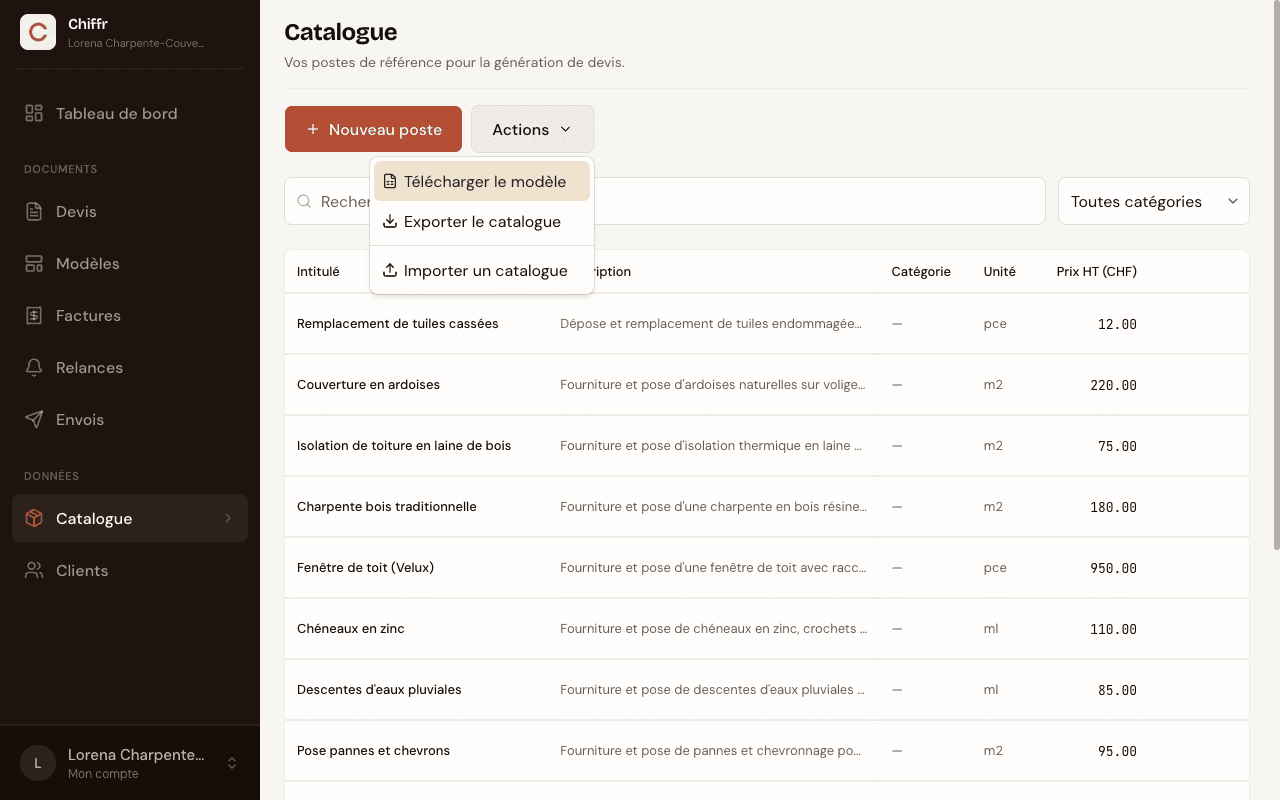1280x800 pixels.
Task: Open row Fenêtre de toit (Velux)
Action: (x=767, y=568)
